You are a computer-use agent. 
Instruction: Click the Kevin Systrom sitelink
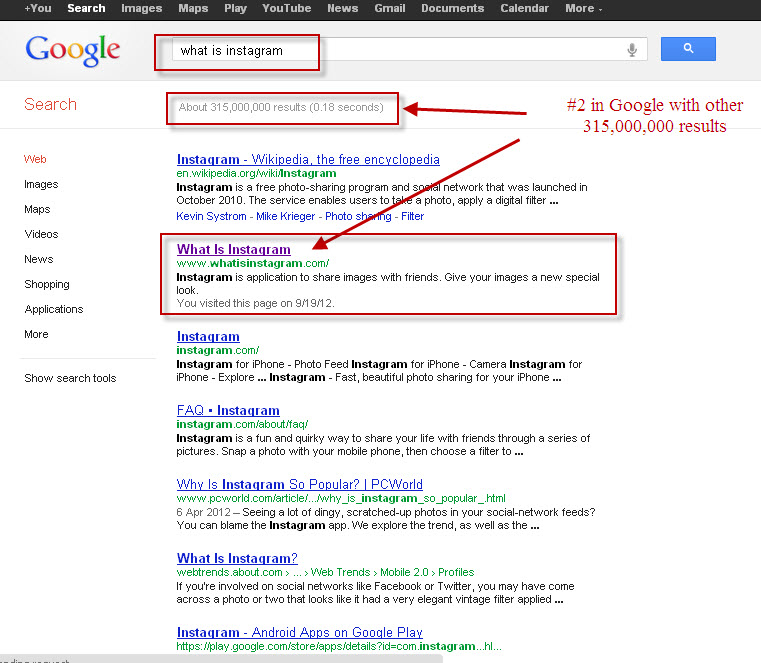211,216
